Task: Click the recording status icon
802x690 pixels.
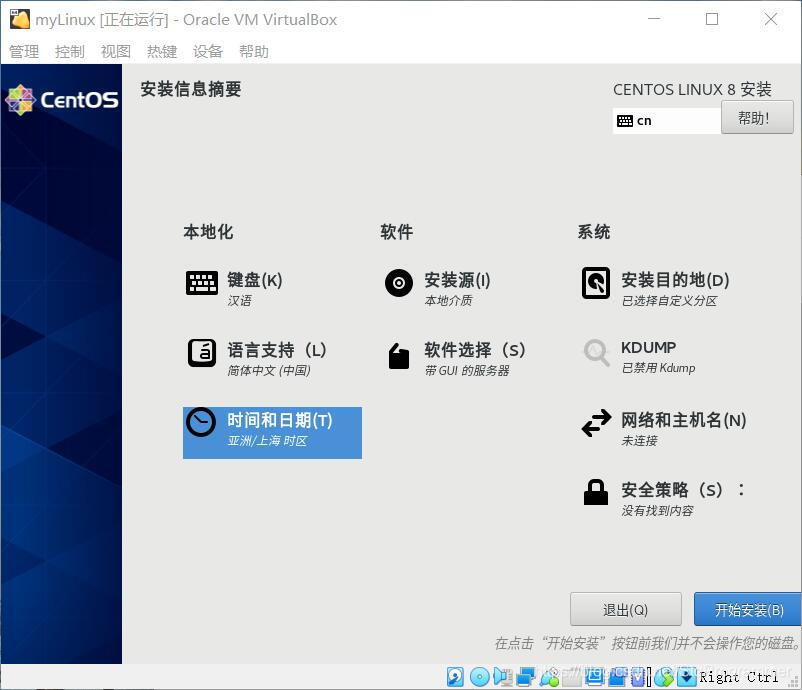Action: click(616, 677)
